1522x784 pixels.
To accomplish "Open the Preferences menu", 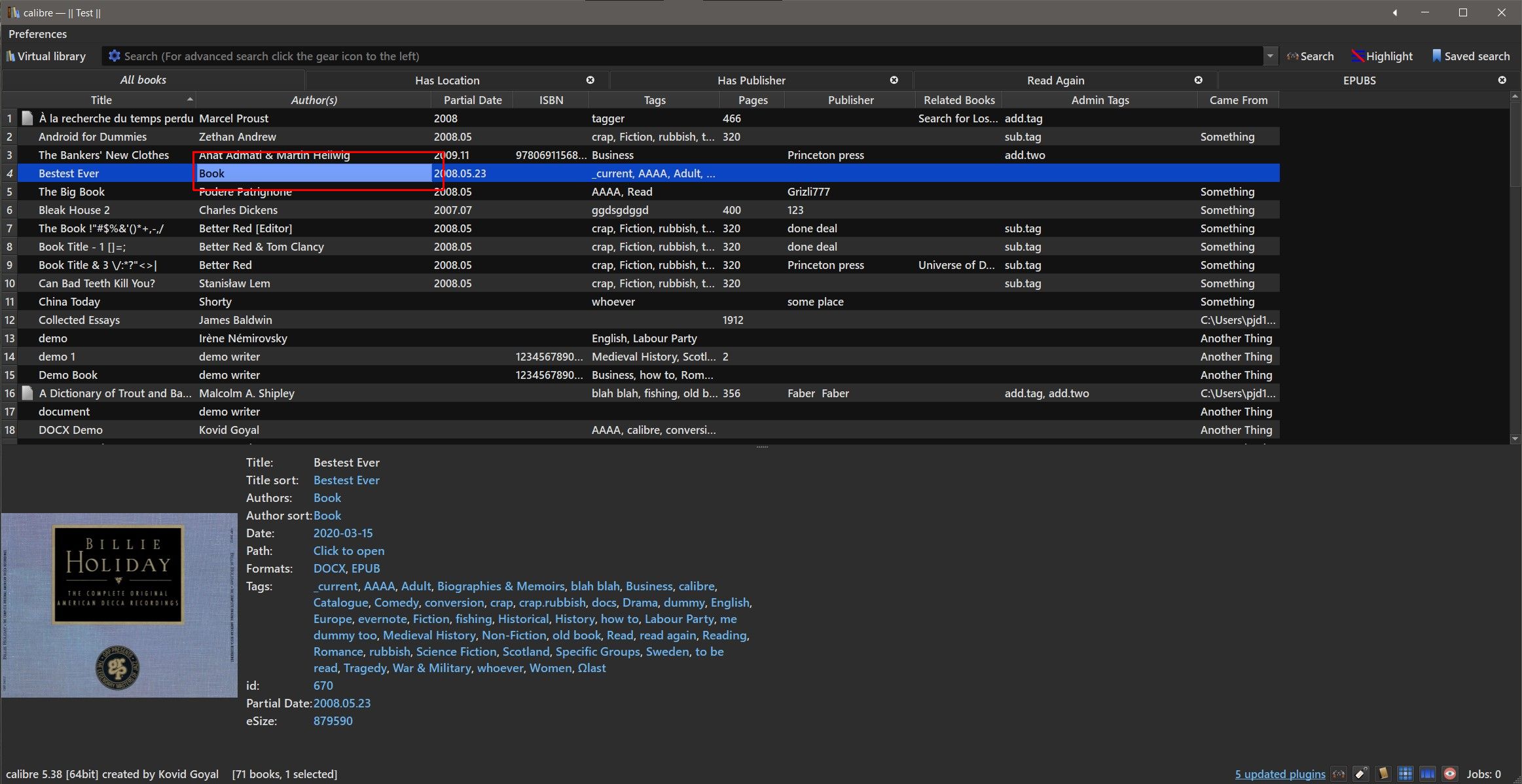I will point(37,34).
